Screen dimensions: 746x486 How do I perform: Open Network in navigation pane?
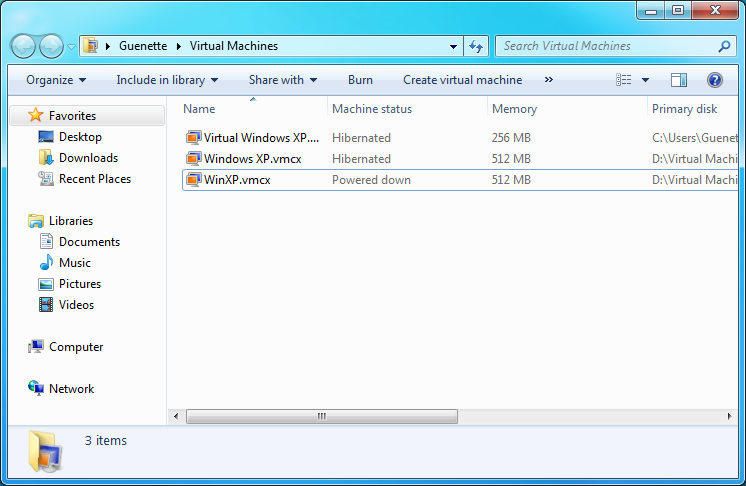[x=71, y=389]
